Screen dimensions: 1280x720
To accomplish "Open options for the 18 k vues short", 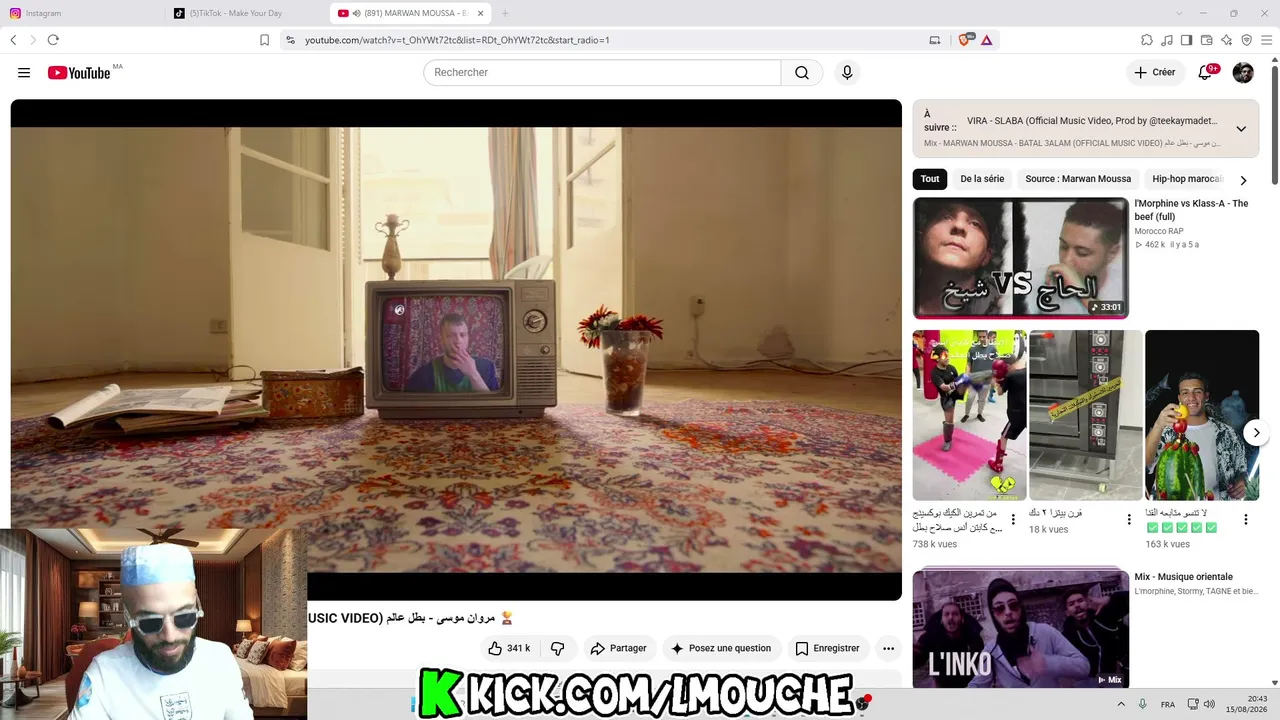I will pyautogui.click(x=1129, y=519).
